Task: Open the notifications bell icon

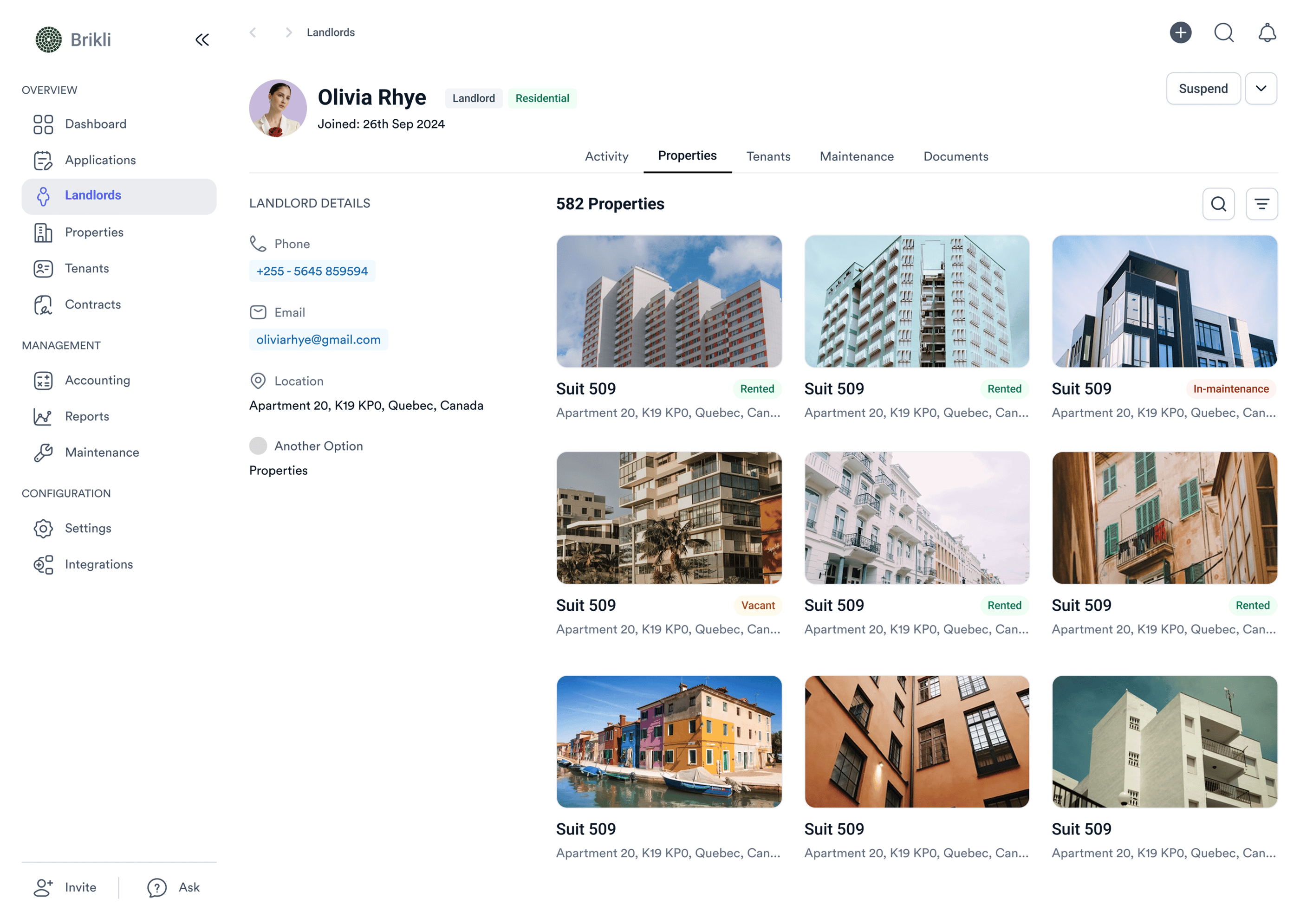Action: point(1267,32)
